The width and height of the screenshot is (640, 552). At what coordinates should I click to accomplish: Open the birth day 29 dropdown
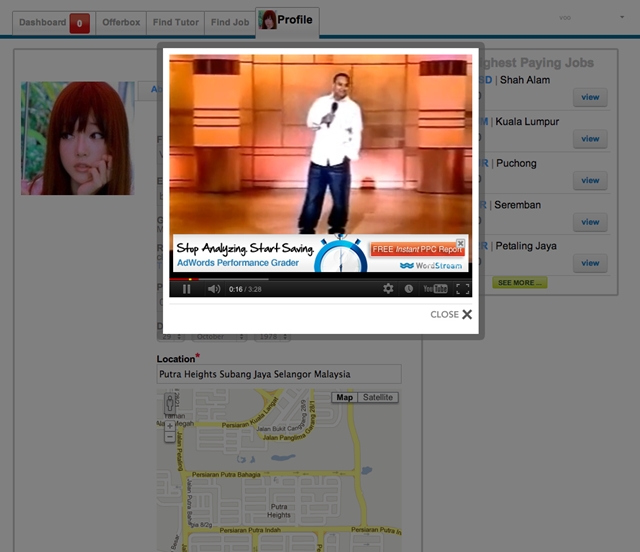tap(171, 337)
